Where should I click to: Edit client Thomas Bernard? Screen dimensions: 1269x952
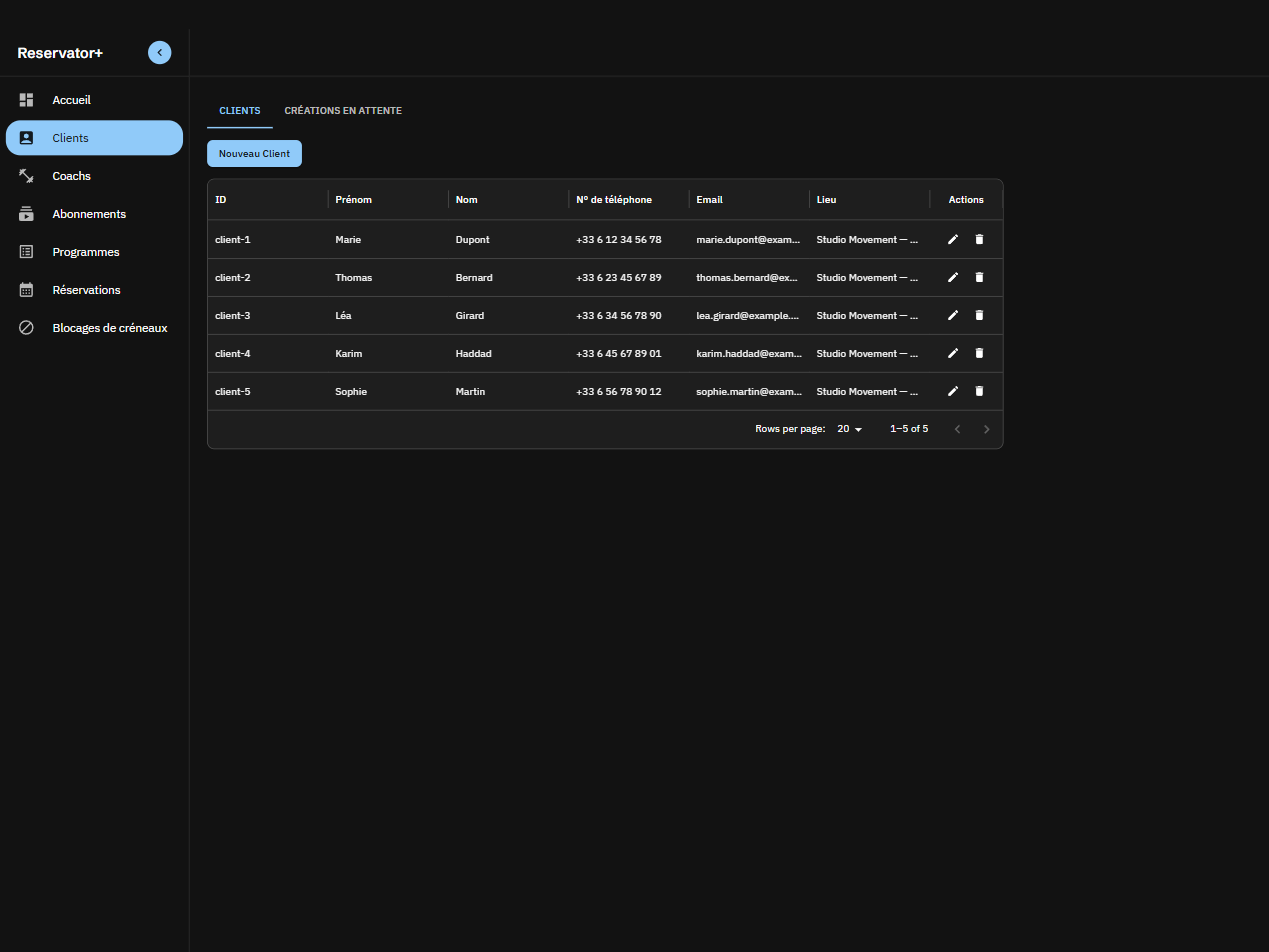tap(953, 278)
